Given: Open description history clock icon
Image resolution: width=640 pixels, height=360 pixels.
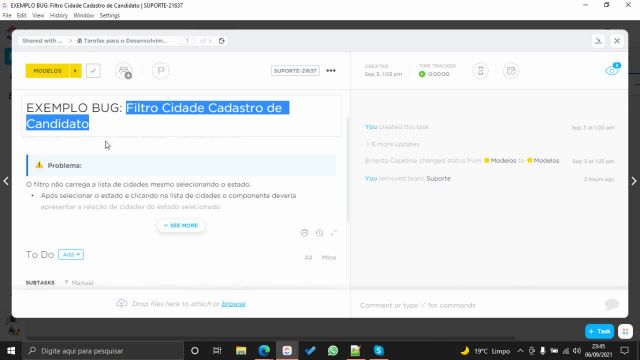Looking at the screenshot, I should point(320,233).
